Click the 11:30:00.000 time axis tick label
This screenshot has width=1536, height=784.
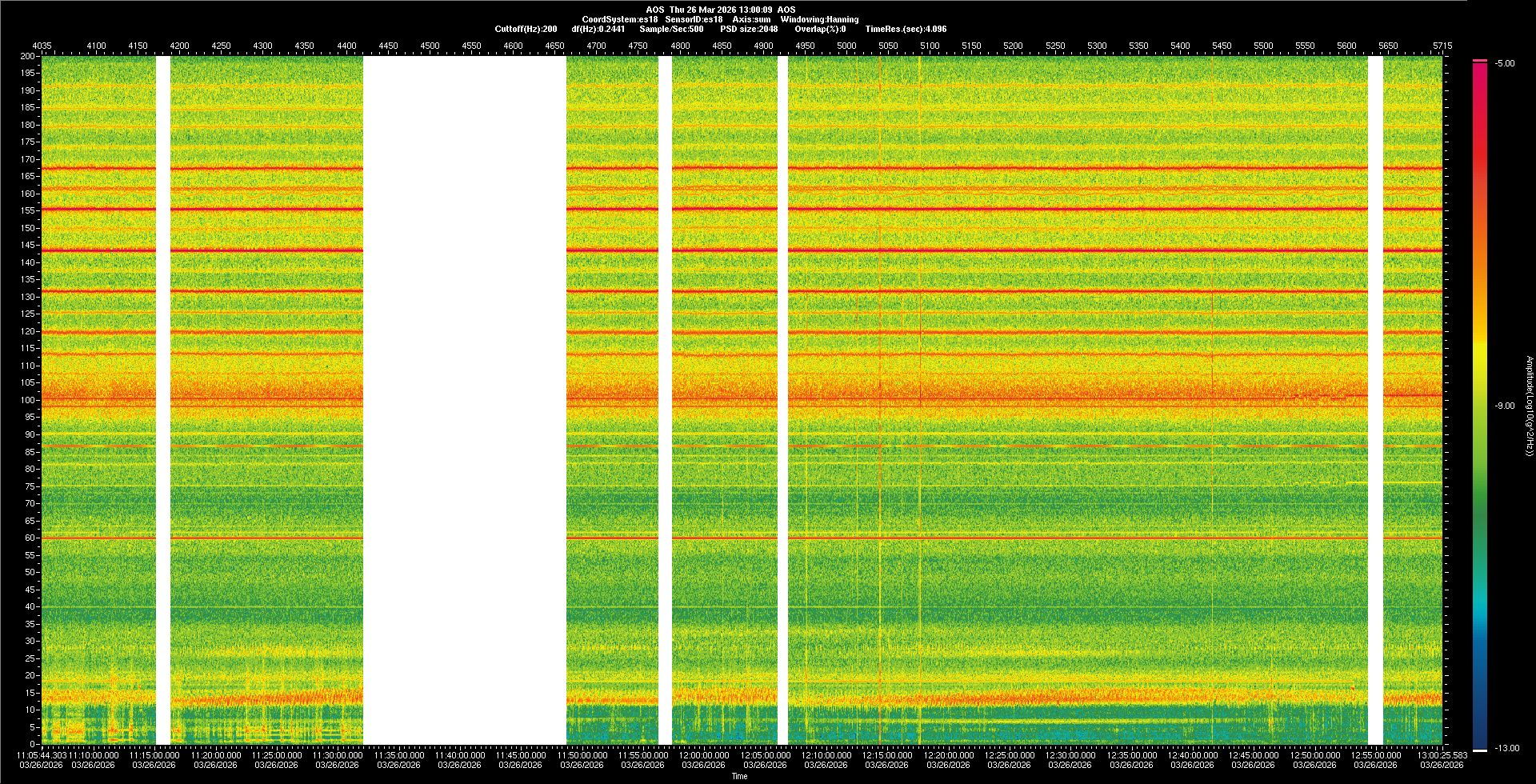(x=338, y=755)
